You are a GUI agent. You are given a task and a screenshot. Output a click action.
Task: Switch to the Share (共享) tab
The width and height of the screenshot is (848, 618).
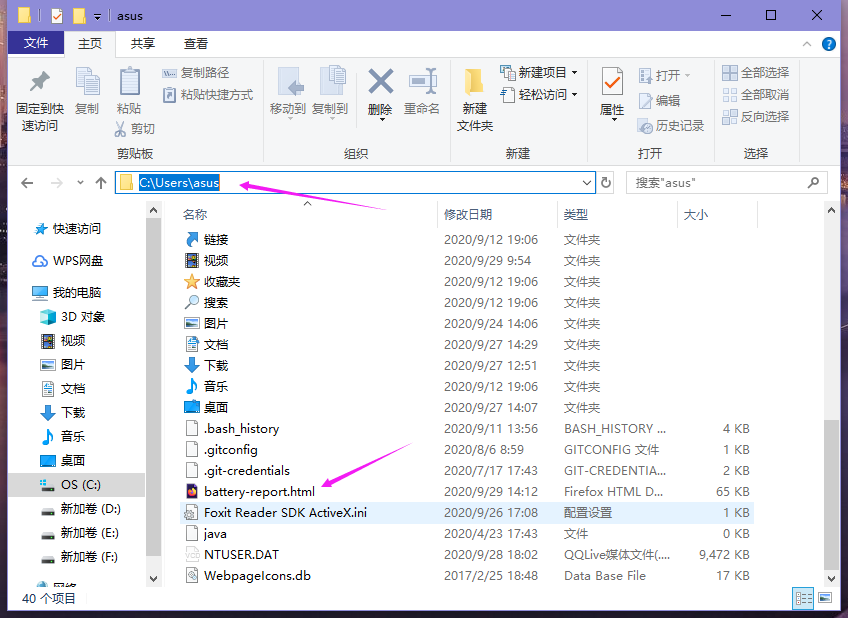[143, 44]
